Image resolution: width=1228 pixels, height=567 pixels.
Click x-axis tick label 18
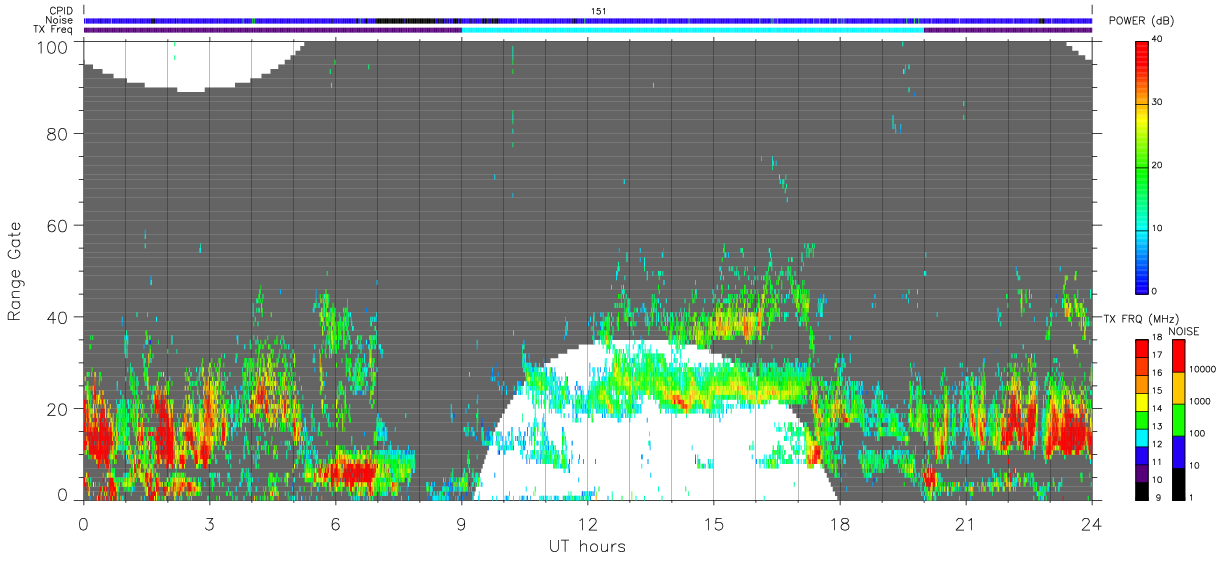coord(840,525)
